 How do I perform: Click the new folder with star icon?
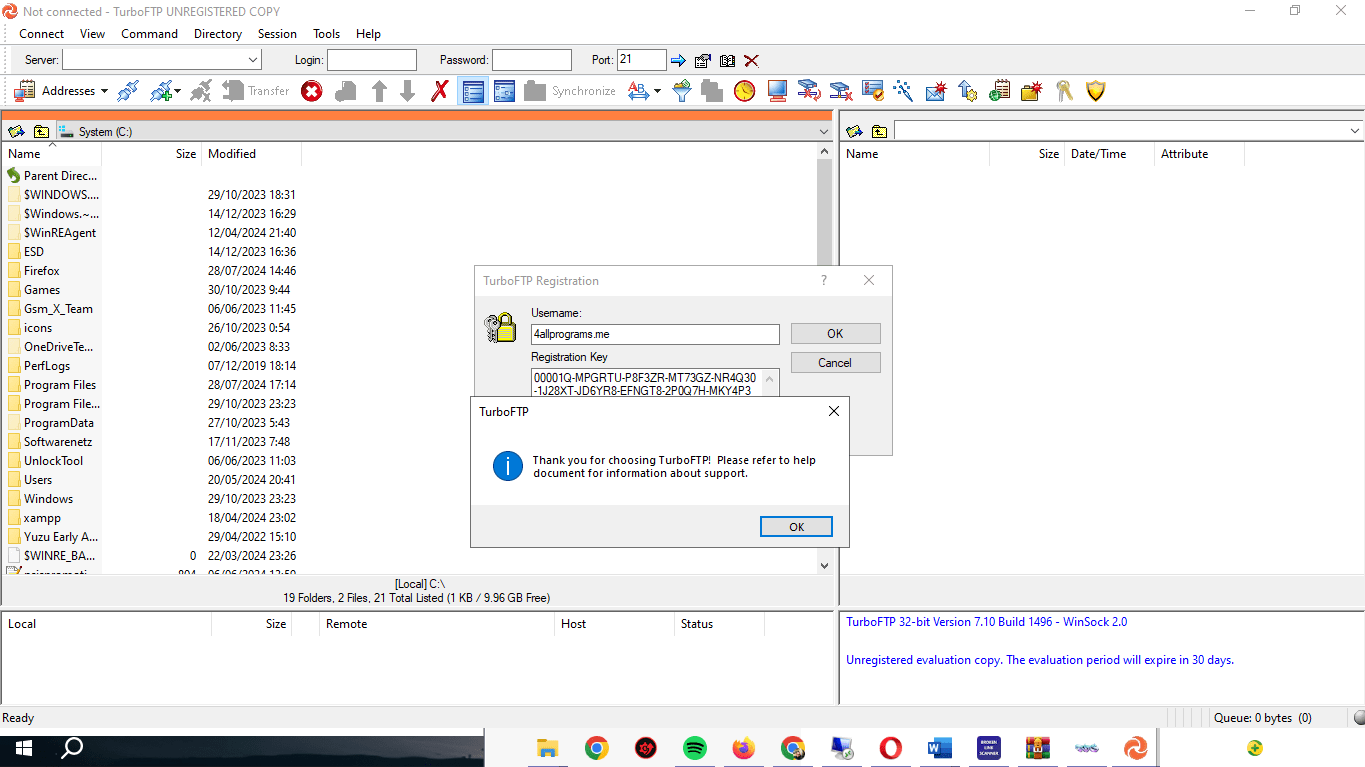[x=1032, y=91]
